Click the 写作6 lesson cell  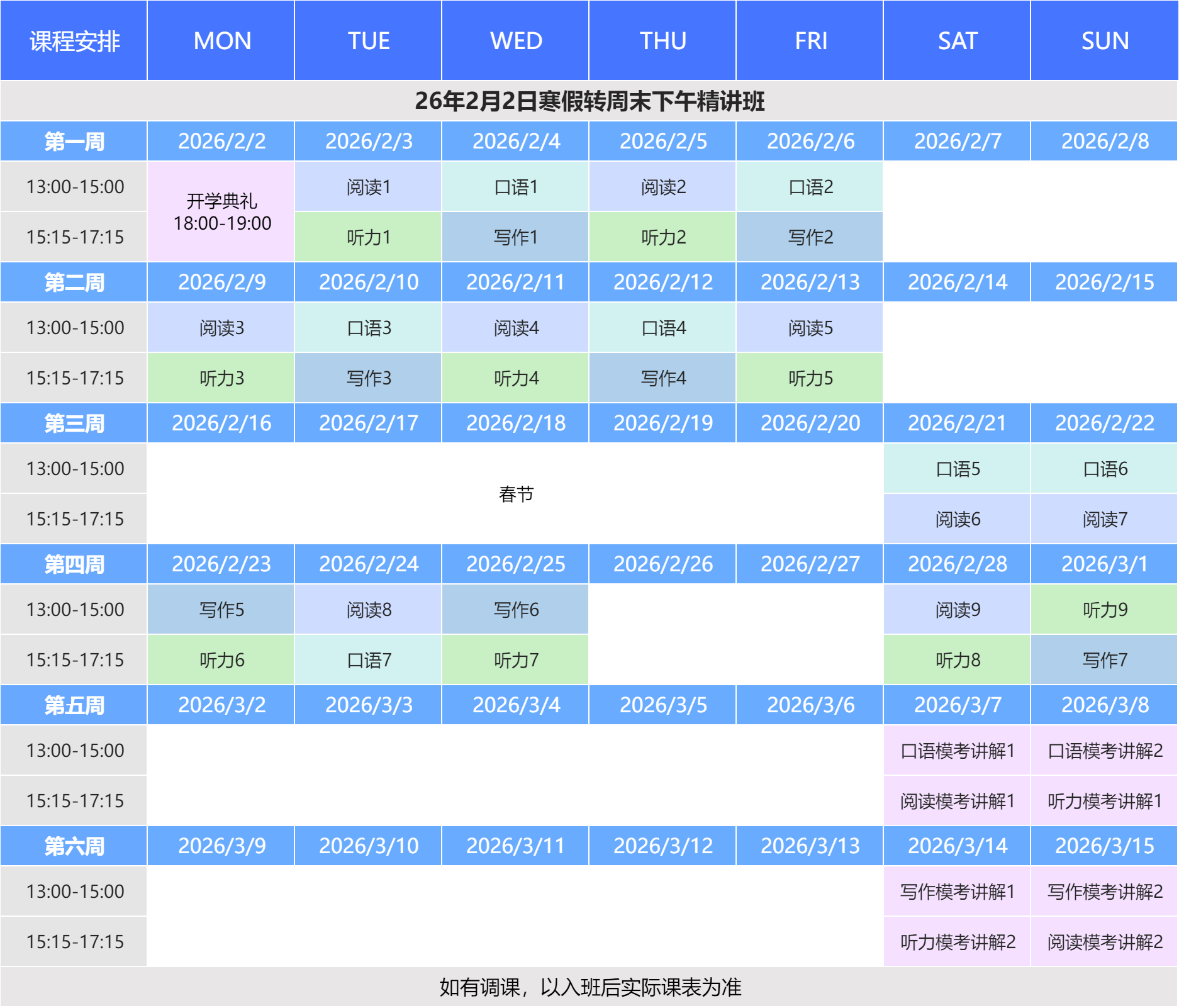pyautogui.click(x=516, y=610)
